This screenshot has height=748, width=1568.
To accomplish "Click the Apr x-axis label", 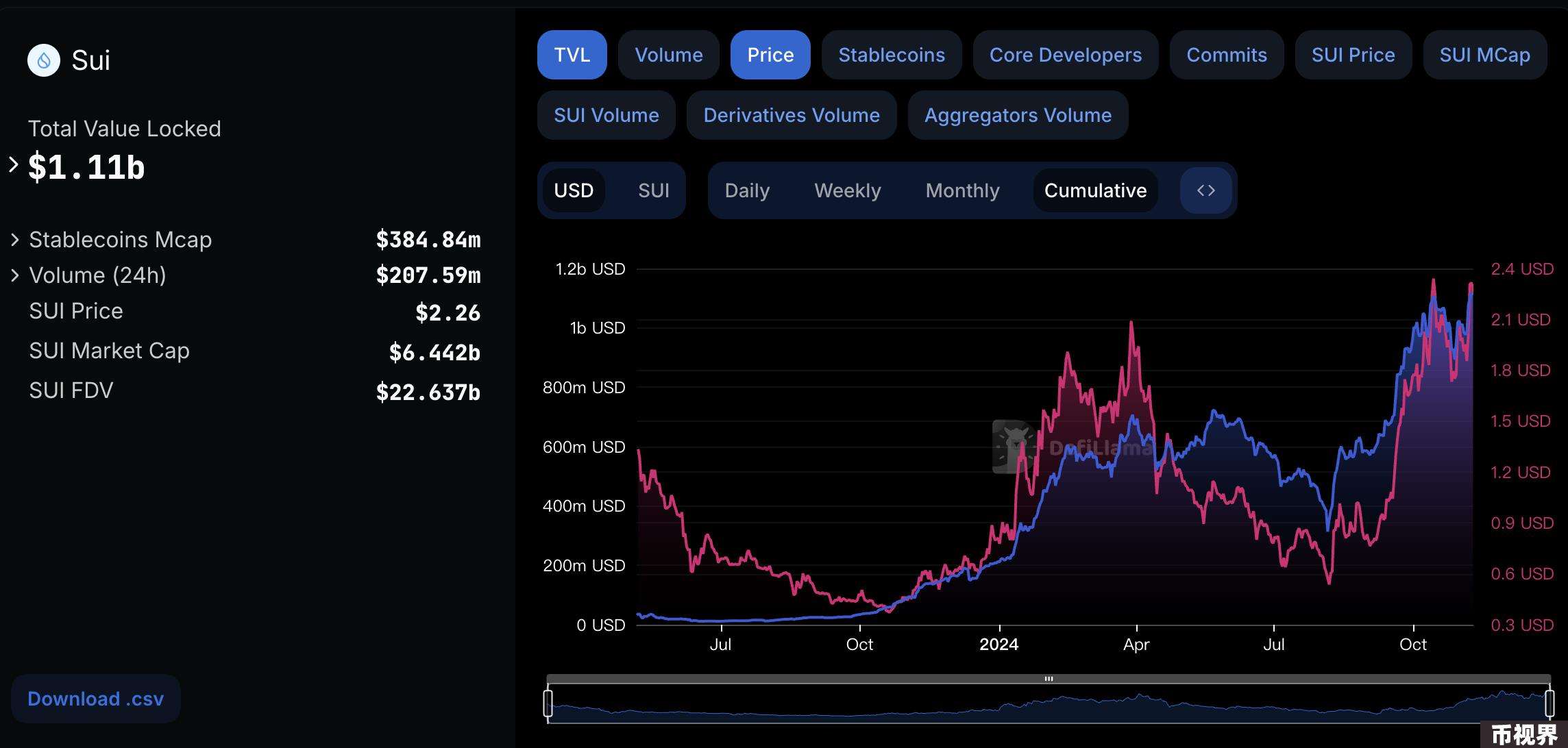I will tap(1136, 645).
